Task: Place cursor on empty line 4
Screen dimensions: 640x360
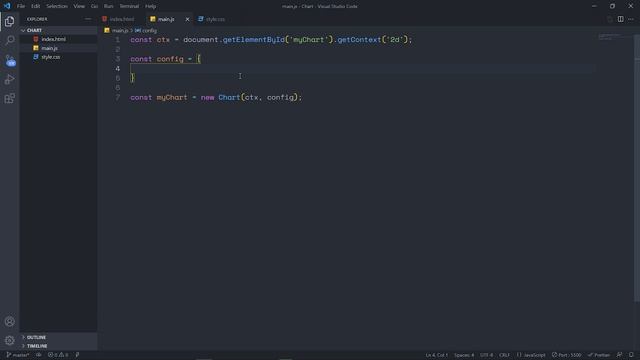Action: click(x=362, y=69)
